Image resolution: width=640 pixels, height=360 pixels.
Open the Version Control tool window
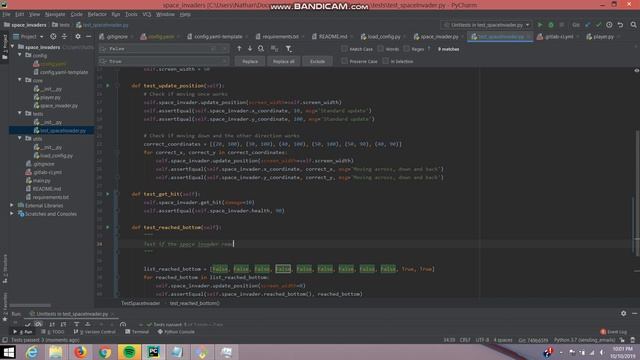pyautogui.click(x=95, y=332)
